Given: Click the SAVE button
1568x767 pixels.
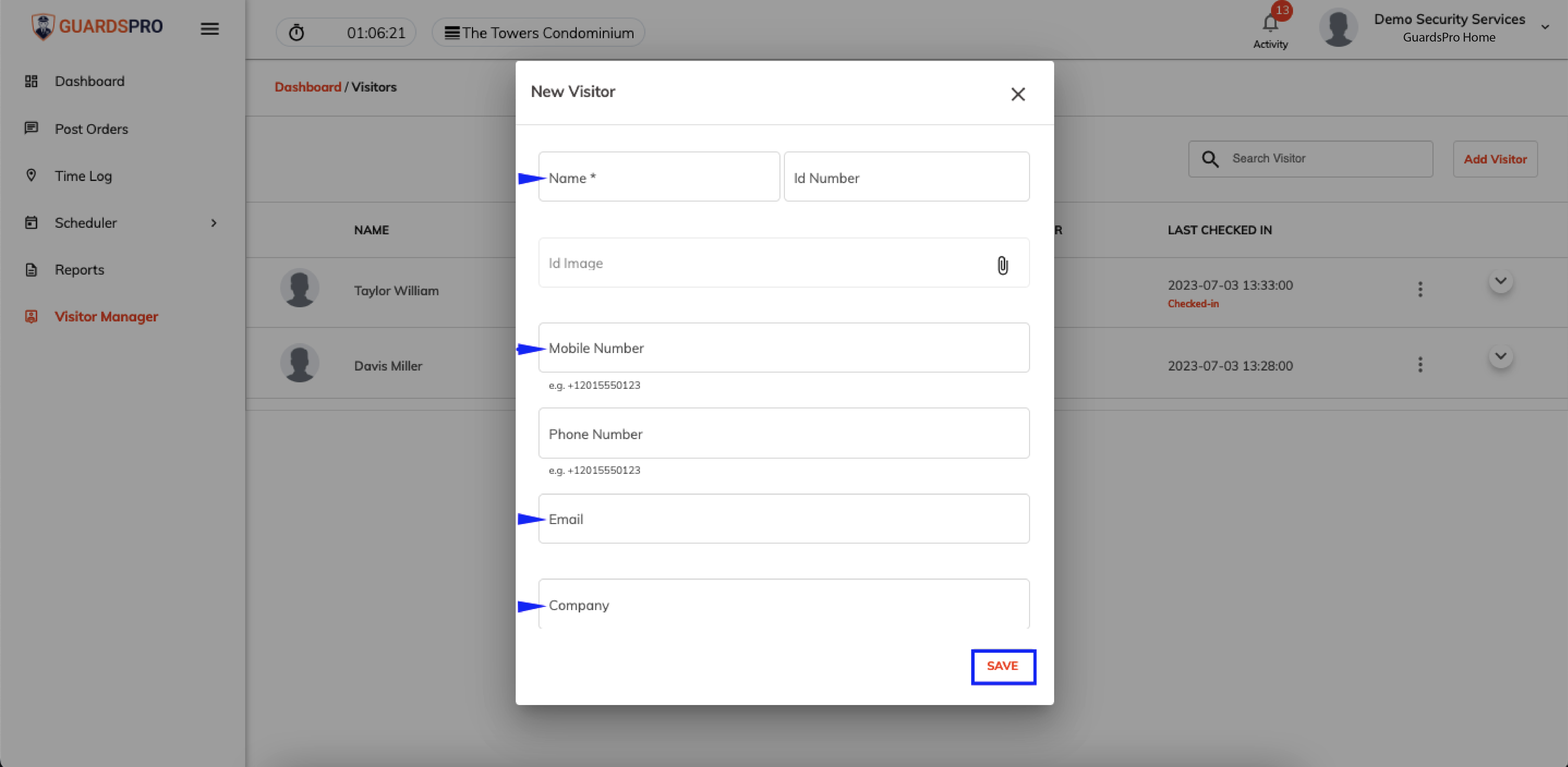Looking at the screenshot, I should coord(1003,667).
